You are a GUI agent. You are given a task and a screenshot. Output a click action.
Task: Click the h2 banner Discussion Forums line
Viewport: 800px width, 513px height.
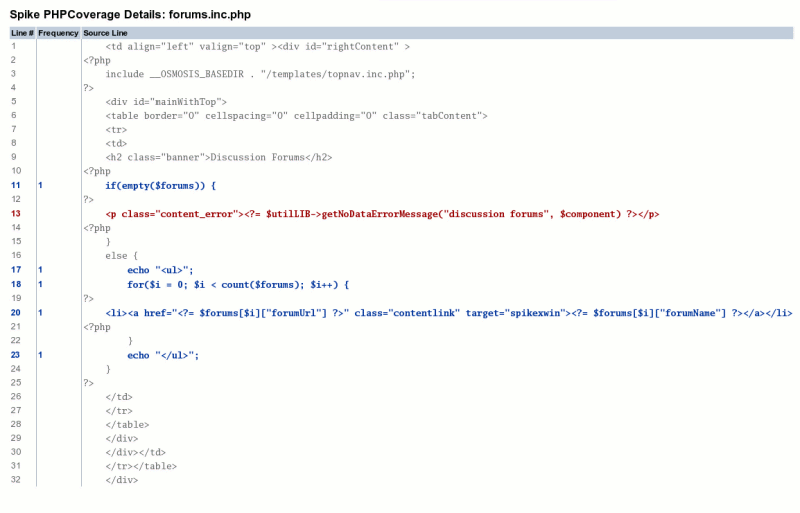point(219,158)
